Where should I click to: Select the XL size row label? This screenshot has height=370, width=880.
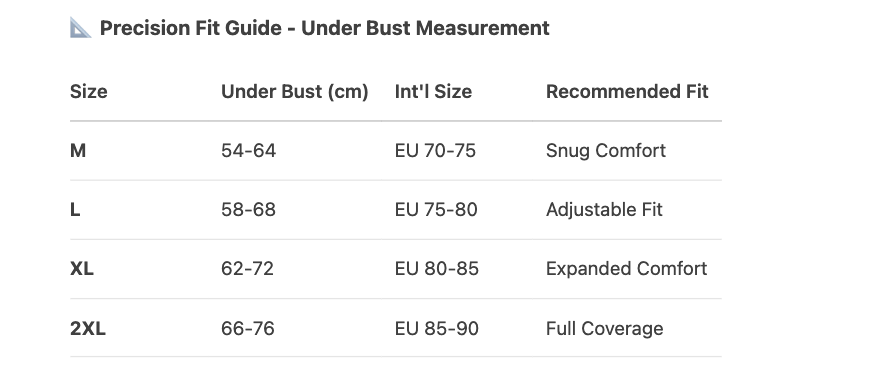click(x=82, y=269)
